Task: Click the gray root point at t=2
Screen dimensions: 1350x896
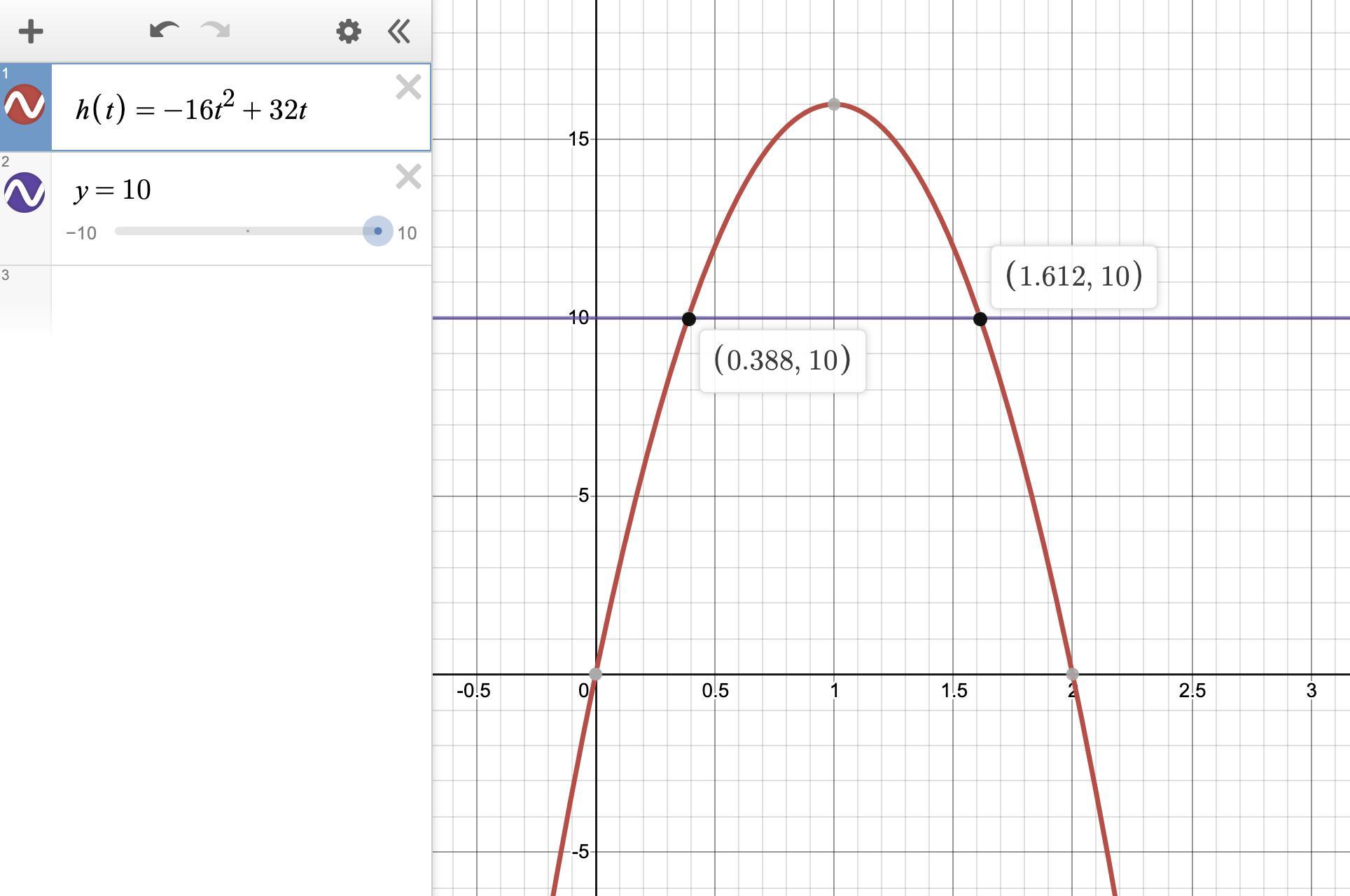Action: pyautogui.click(x=1072, y=674)
